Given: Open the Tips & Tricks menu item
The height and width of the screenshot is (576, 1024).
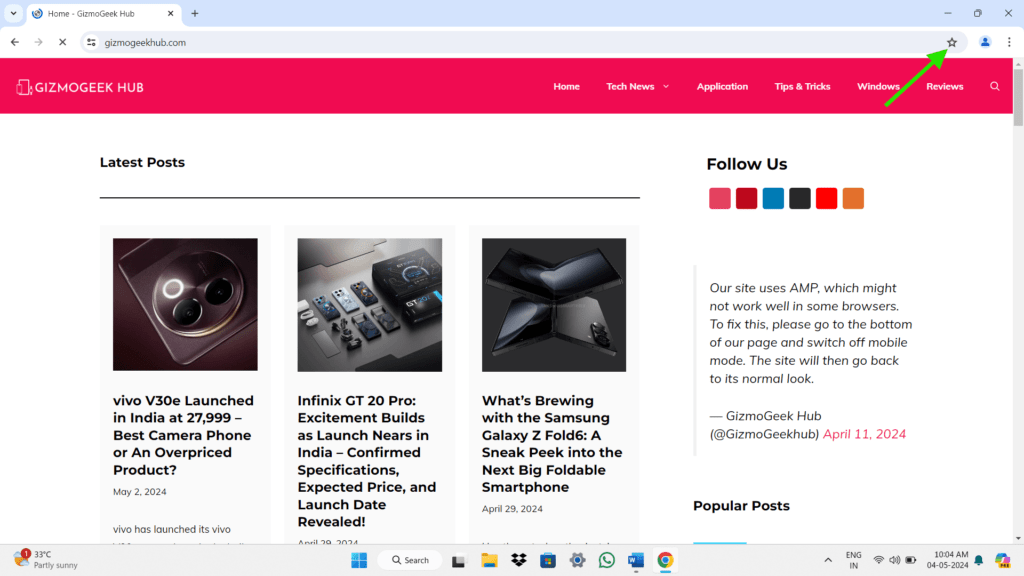Looking at the screenshot, I should pyautogui.click(x=802, y=86).
